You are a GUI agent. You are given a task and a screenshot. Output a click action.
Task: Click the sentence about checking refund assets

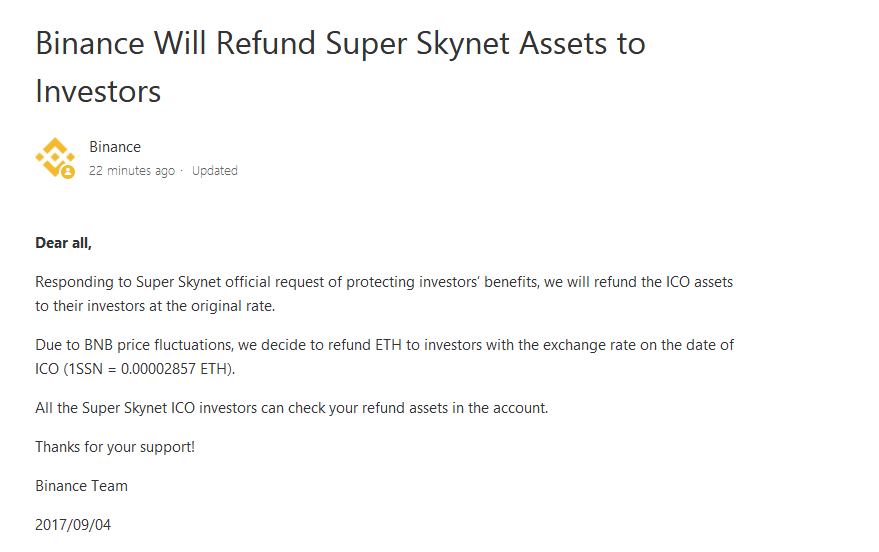[292, 408]
